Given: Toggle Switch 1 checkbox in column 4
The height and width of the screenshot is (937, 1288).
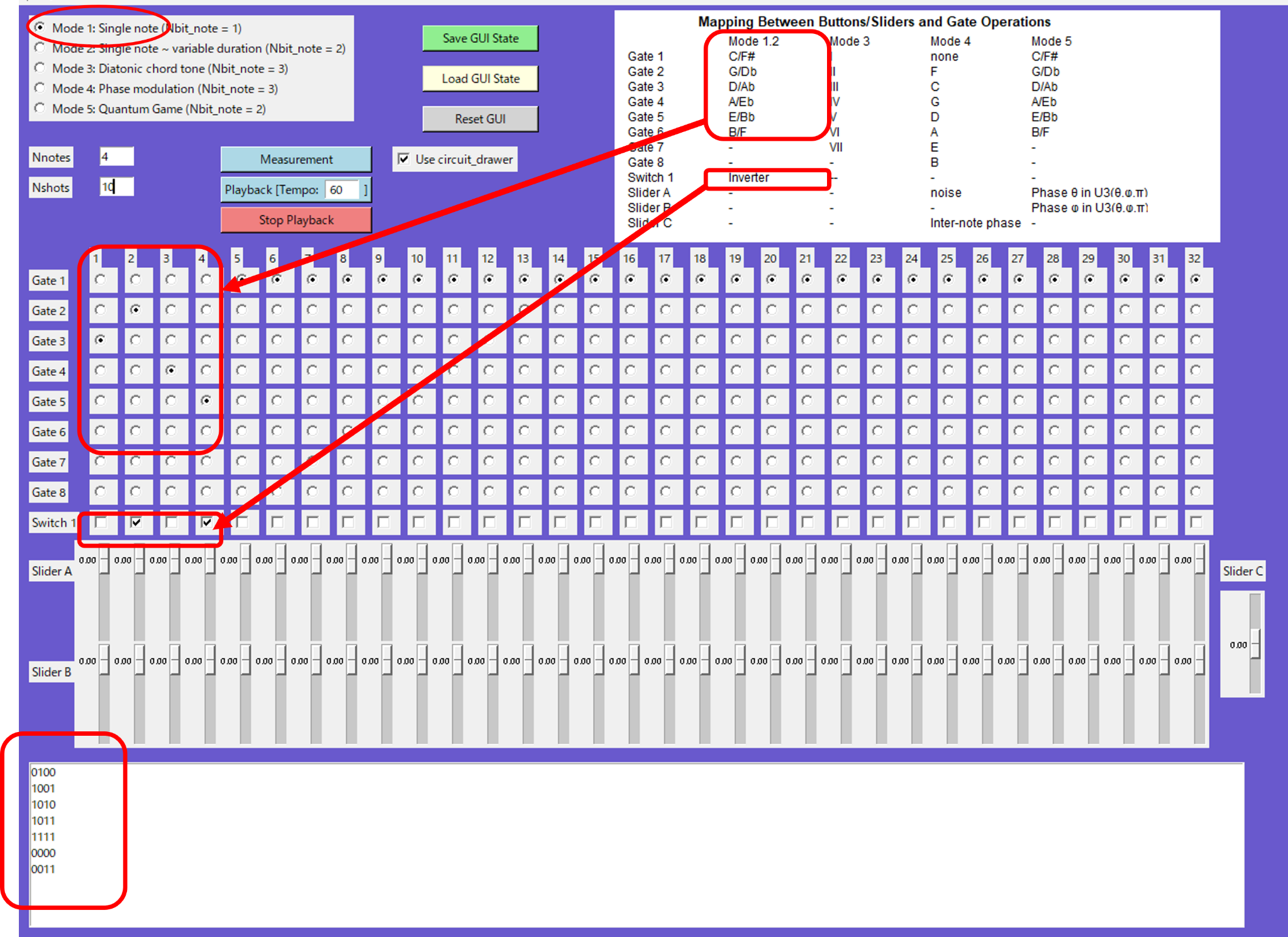Looking at the screenshot, I should (206, 522).
